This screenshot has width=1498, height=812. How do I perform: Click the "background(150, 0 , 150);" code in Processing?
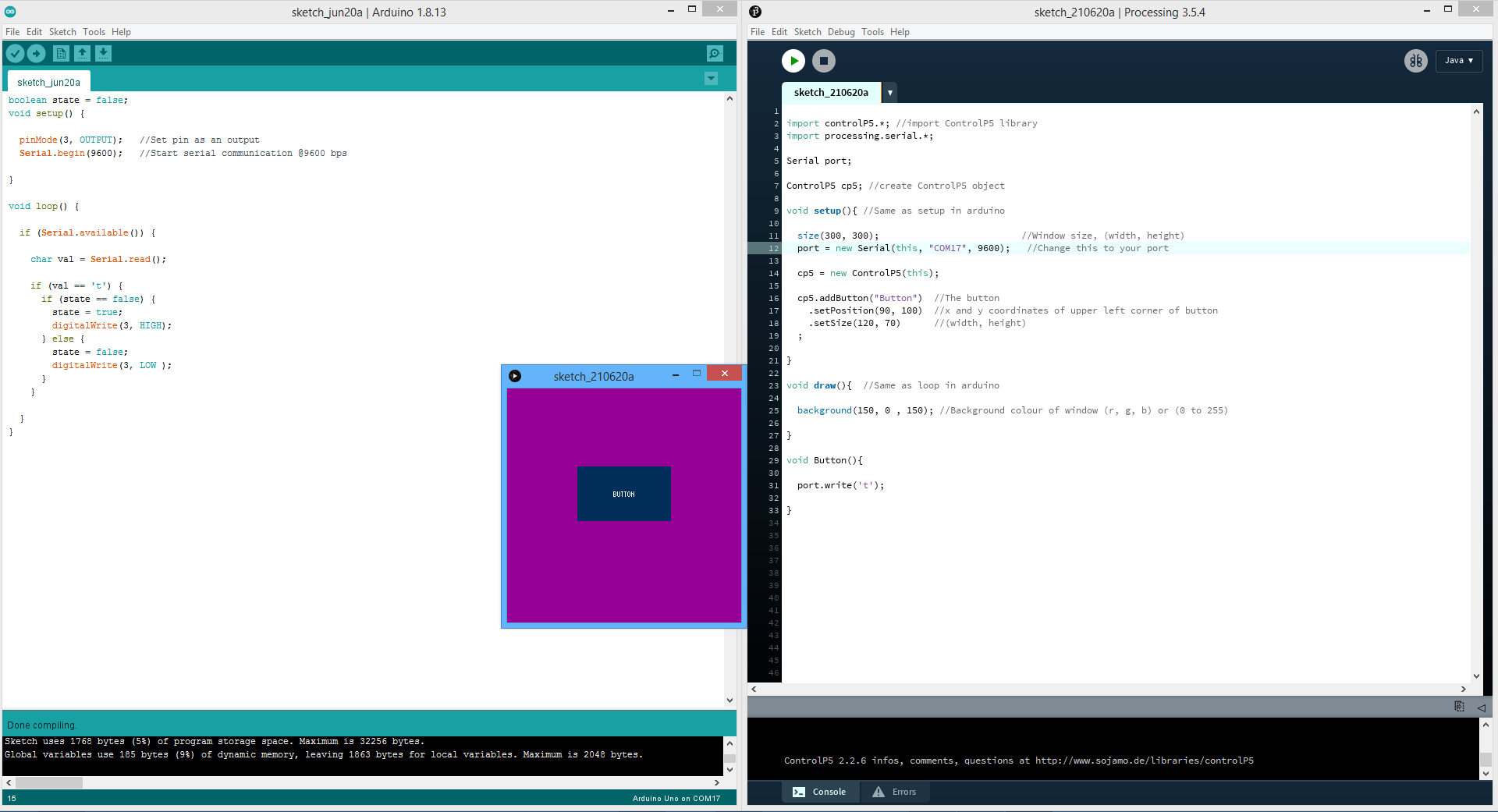point(865,410)
